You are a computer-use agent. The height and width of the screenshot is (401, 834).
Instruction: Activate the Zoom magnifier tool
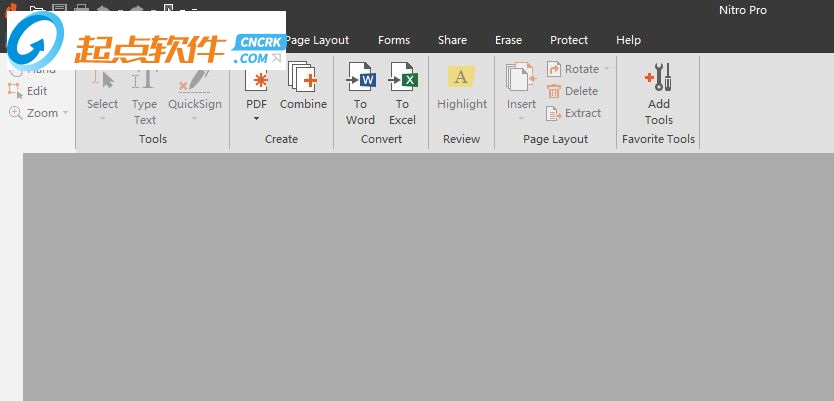(x=34, y=113)
